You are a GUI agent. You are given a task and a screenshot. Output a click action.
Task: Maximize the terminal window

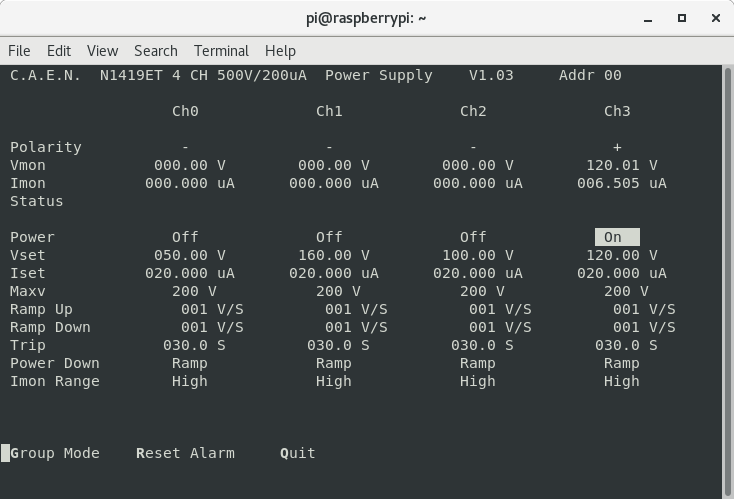click(682, 18)
